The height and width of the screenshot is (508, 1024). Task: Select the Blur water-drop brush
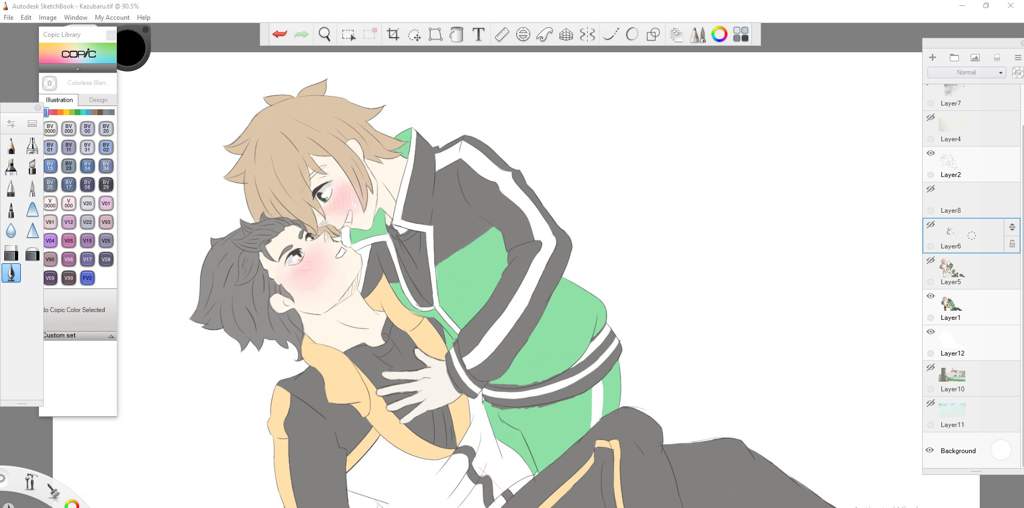(x=11, y=230)
